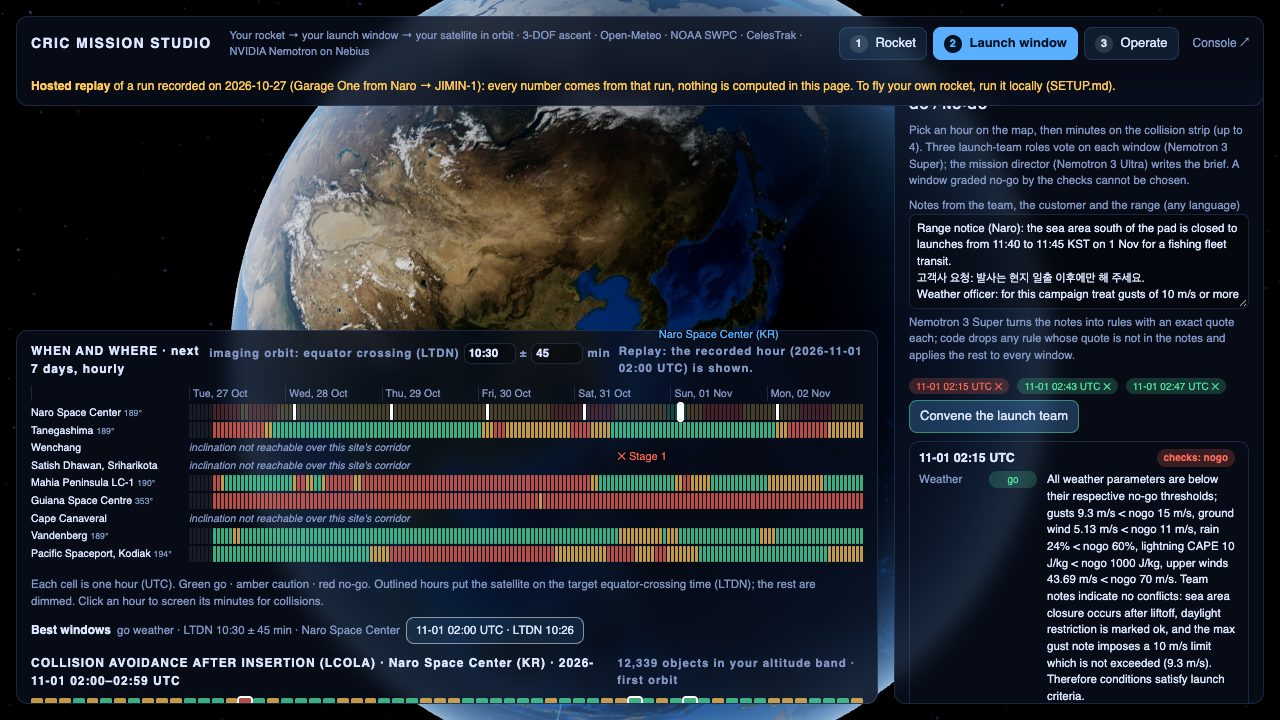Go to the Operate step tab

(x=1131, y=43)
